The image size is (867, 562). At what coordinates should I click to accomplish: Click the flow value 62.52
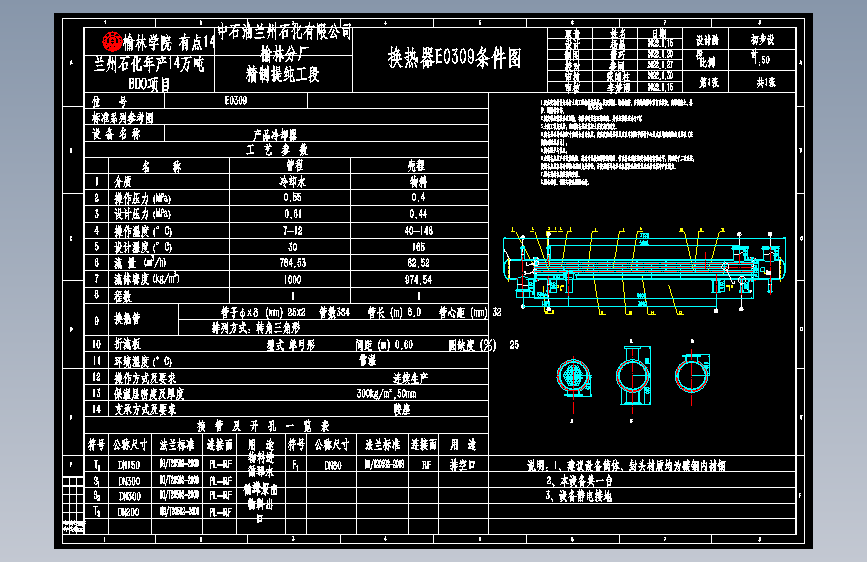[x=418, y=263]
